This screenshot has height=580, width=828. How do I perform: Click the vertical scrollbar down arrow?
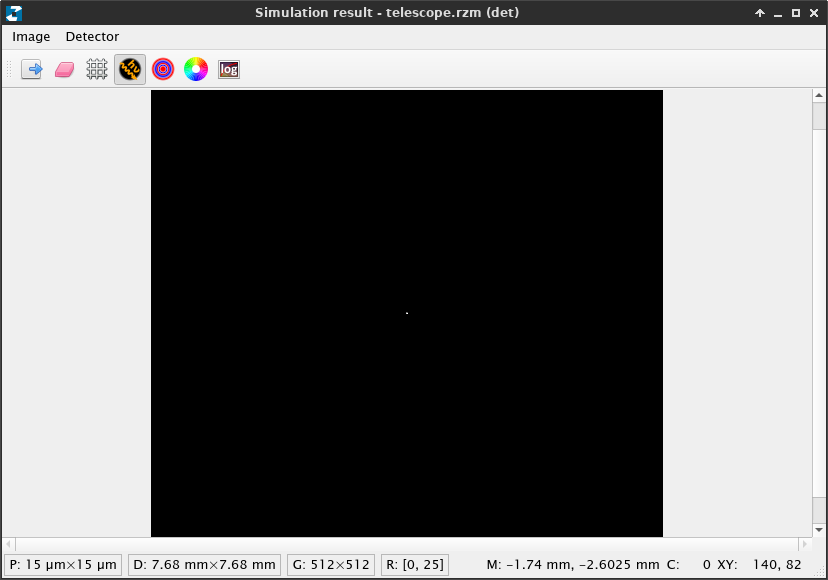tap(819, 530)
